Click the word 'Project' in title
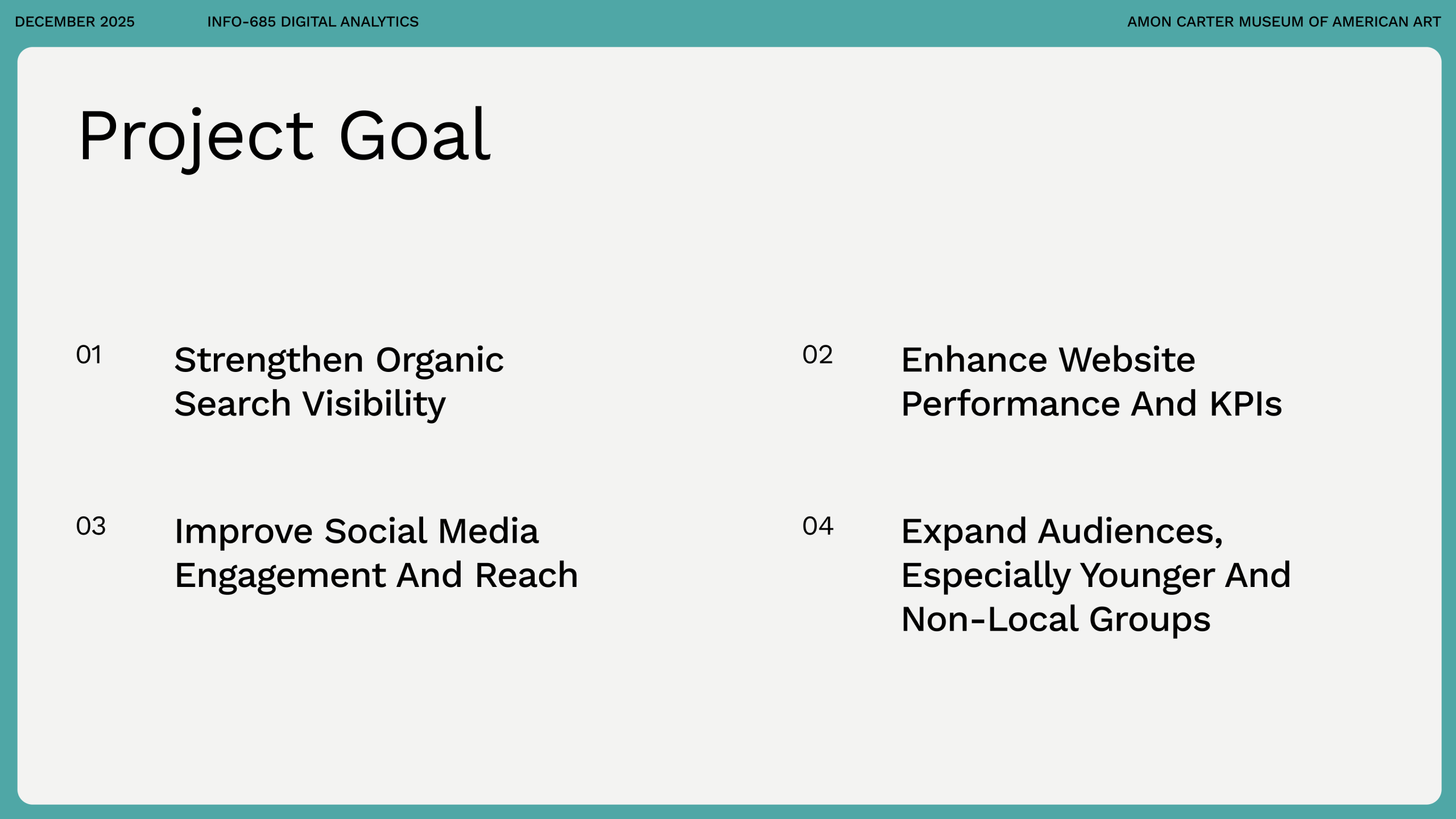1456x819 pixels. point(196,135)
